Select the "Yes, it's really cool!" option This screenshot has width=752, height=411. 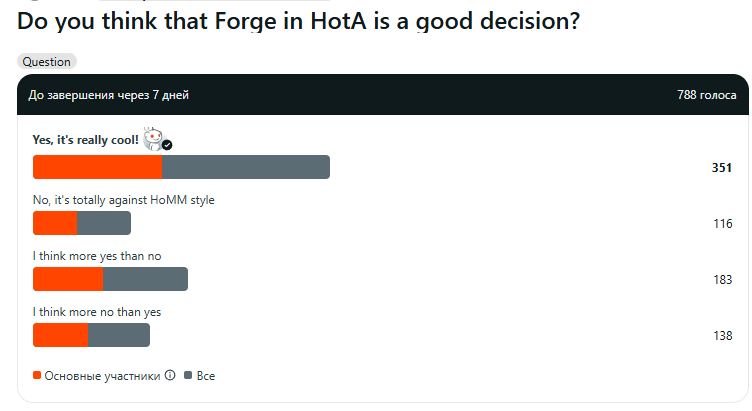(x=85, y=140)
